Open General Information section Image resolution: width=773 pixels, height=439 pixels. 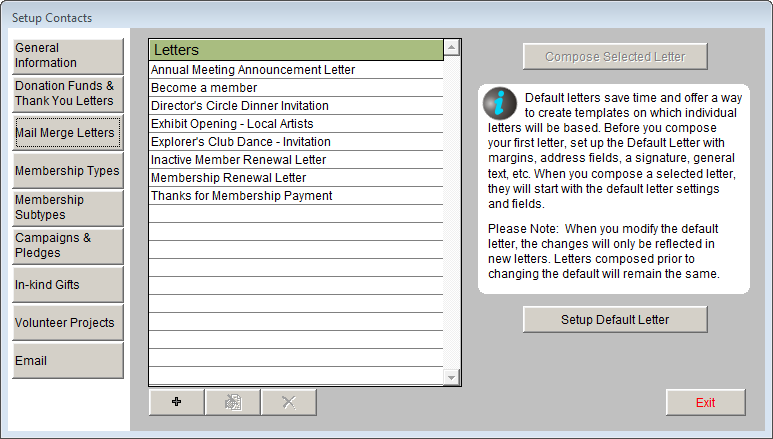[68, 56]
